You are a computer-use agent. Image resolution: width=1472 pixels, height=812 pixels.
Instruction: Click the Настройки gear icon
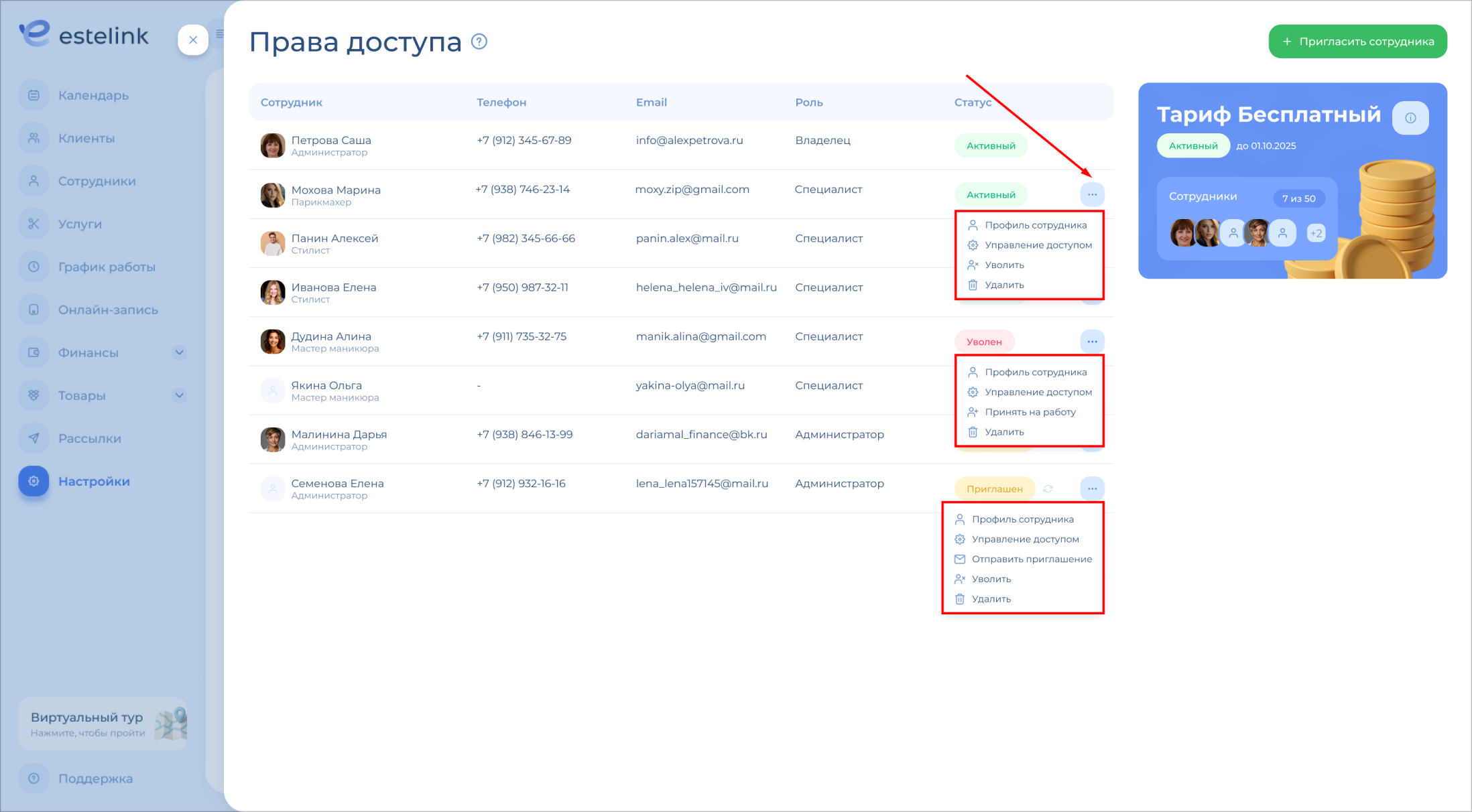point(34,481)
